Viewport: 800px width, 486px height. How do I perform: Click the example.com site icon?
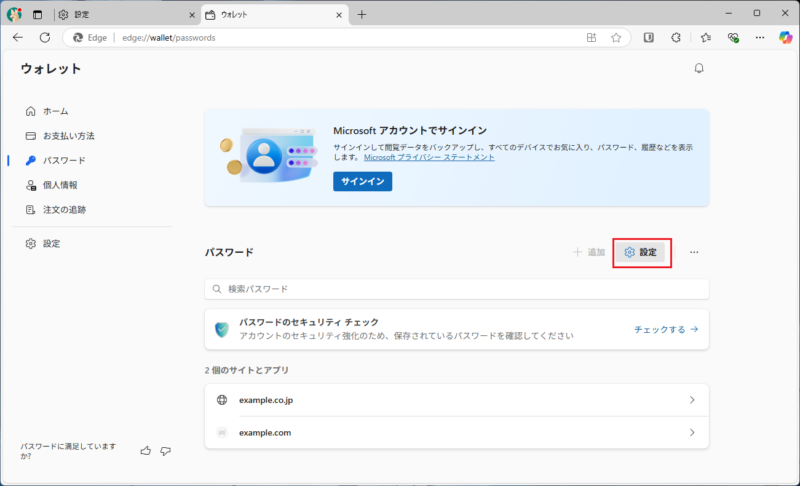click(x=222, y=432)
